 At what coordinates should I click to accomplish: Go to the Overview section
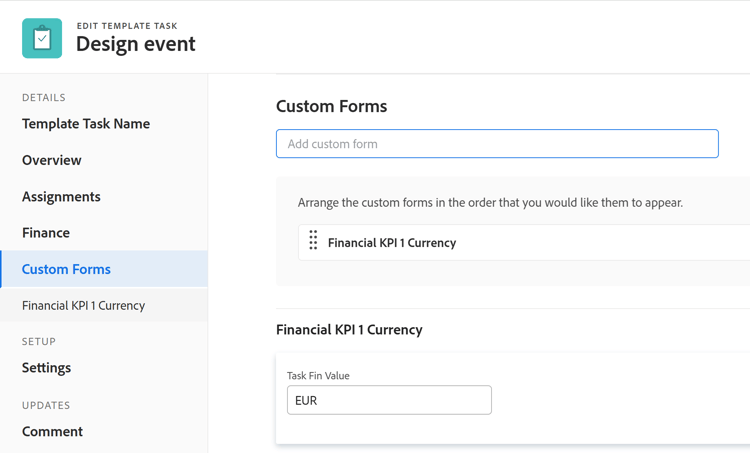pos(52,160)
